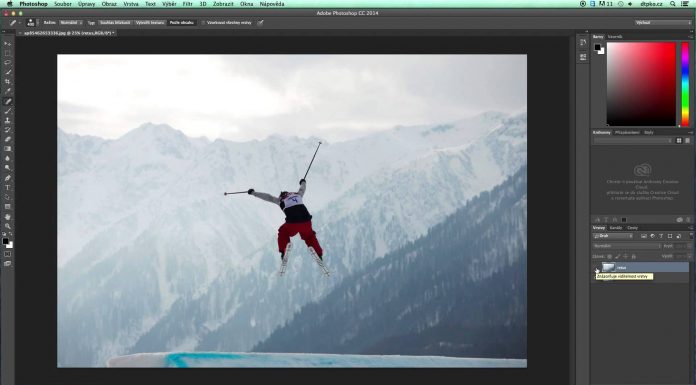This screenshot has width=696, height=385.
Task: Select the Spot Healing Brush tool
Action: (x=8, y=101)
